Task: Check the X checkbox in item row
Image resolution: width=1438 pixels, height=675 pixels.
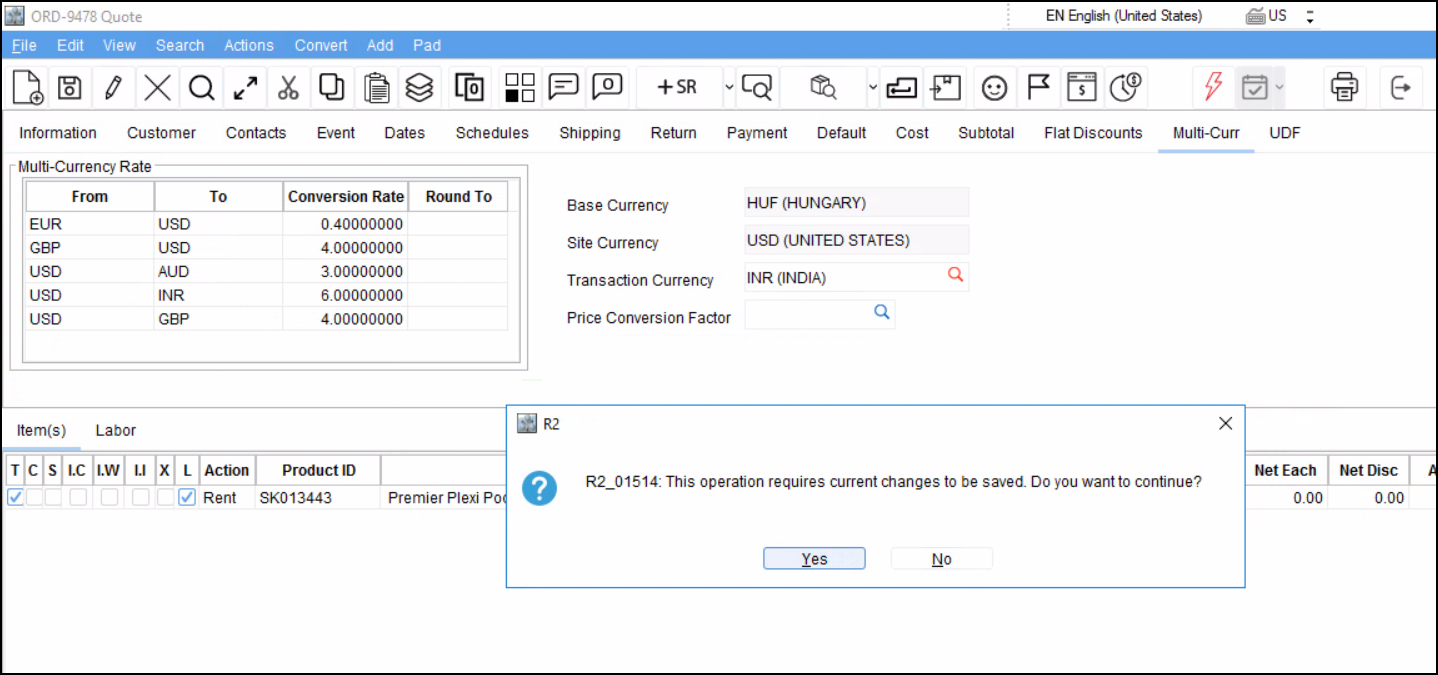Action: click(x=165, y=497)
